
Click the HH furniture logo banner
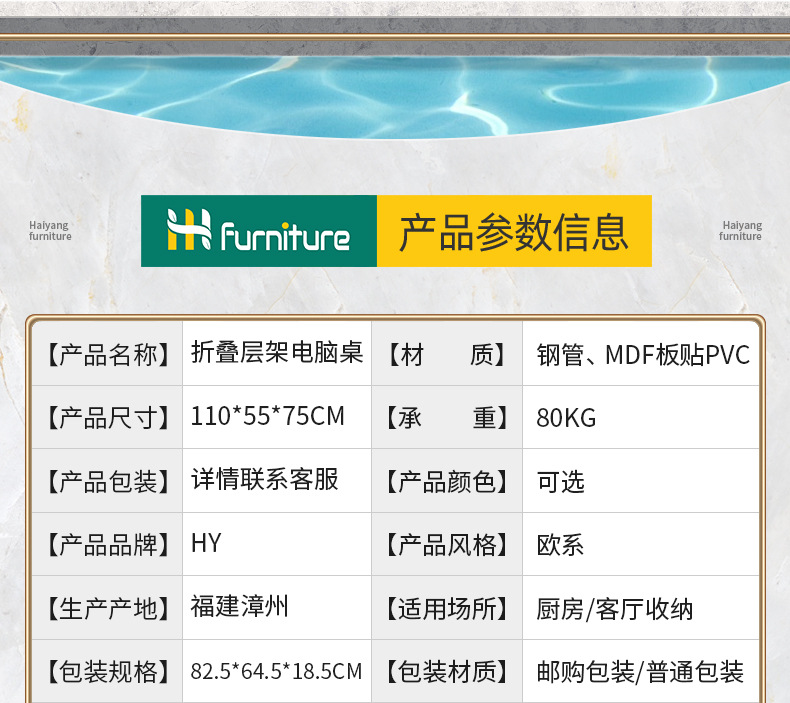pos(259,231)
